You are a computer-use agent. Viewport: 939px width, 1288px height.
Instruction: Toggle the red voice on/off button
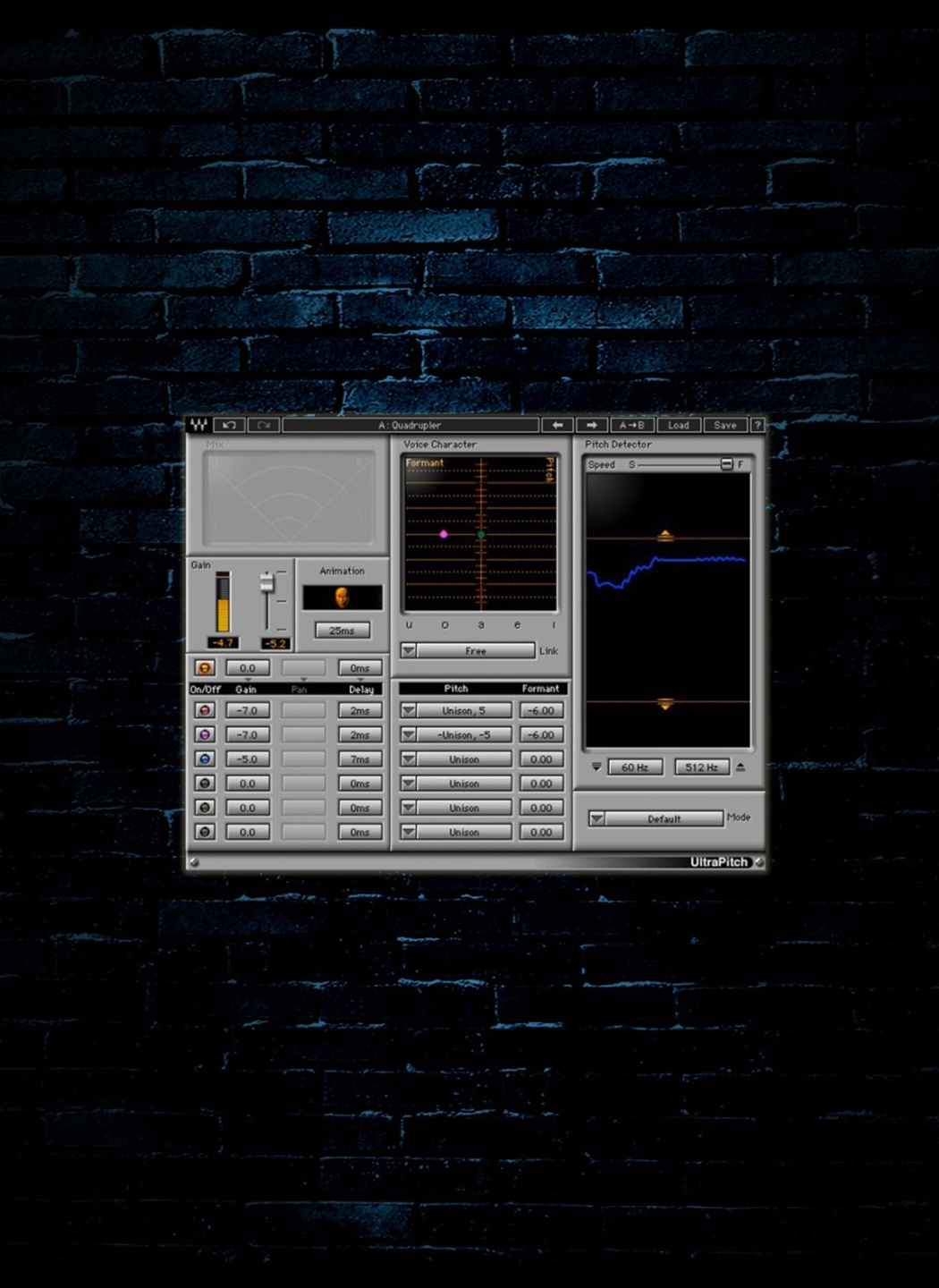[x=205, y=710]
